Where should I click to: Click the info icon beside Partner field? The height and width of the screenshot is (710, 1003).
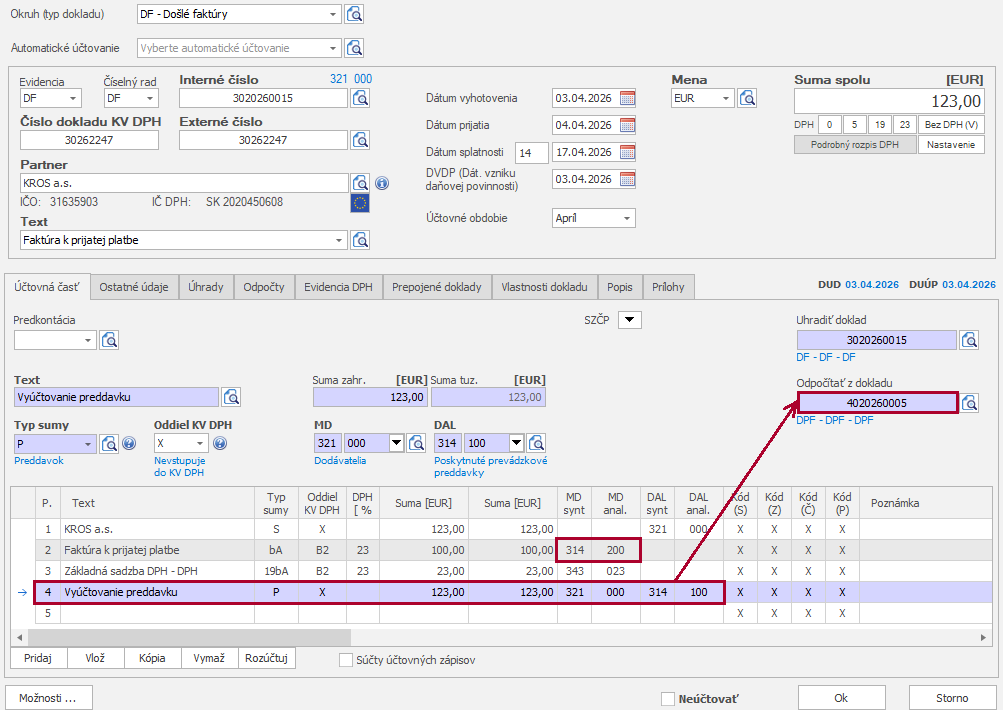(381, 183)
